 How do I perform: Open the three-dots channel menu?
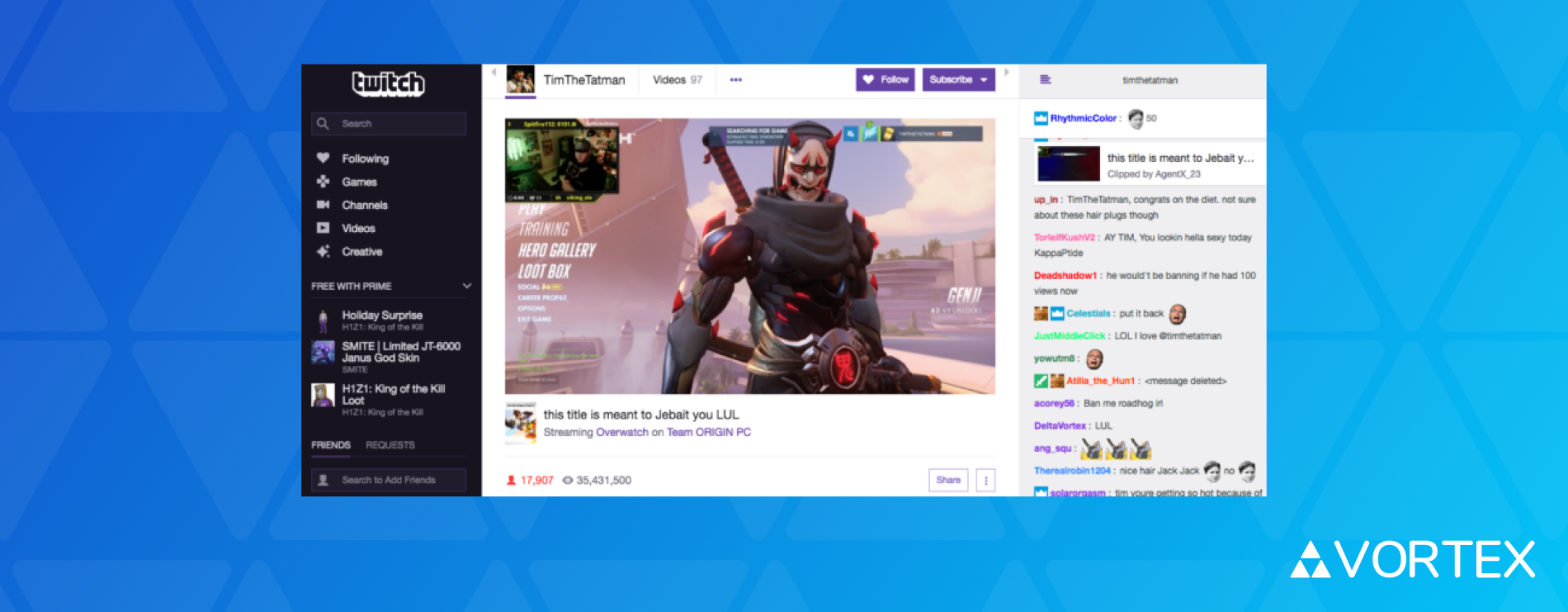coord(736,80)
